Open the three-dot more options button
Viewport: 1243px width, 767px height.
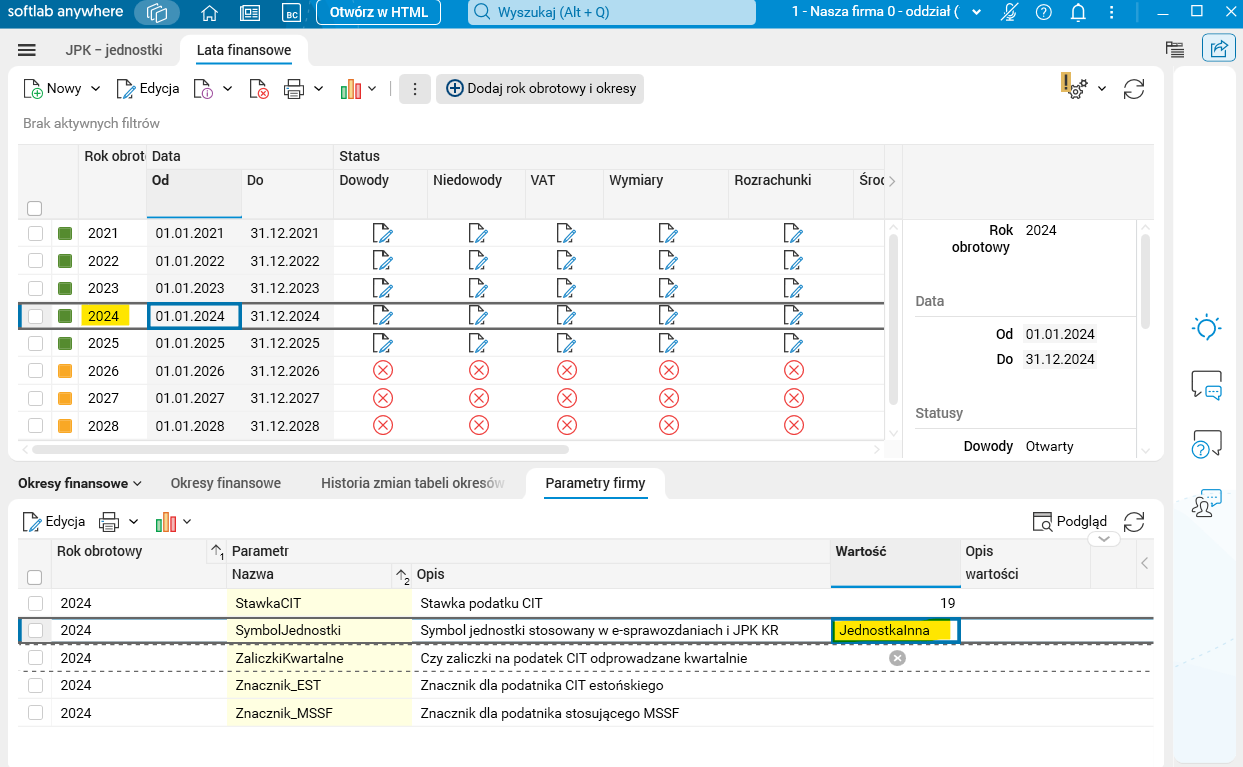pyautogui.click(x=415, y=89)
